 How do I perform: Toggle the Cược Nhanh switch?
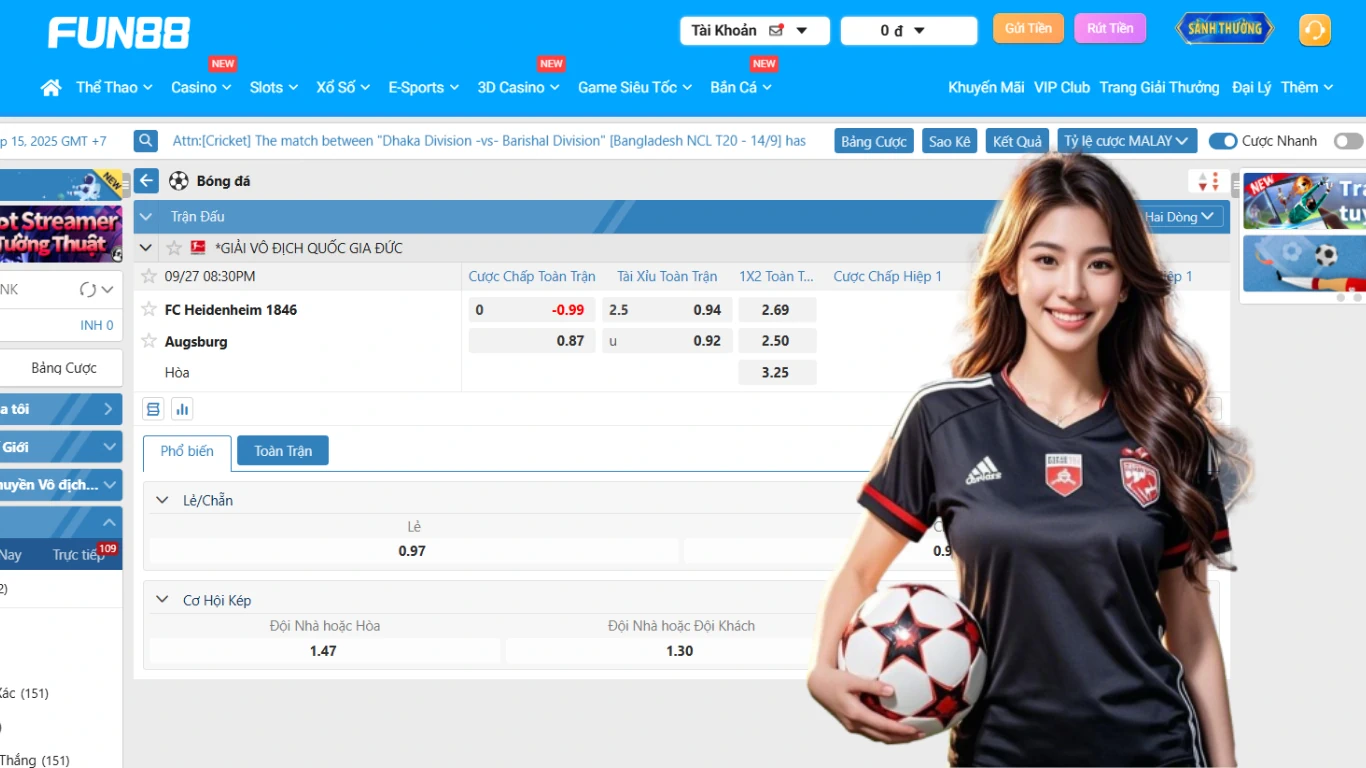click(x=1222, y=141)
